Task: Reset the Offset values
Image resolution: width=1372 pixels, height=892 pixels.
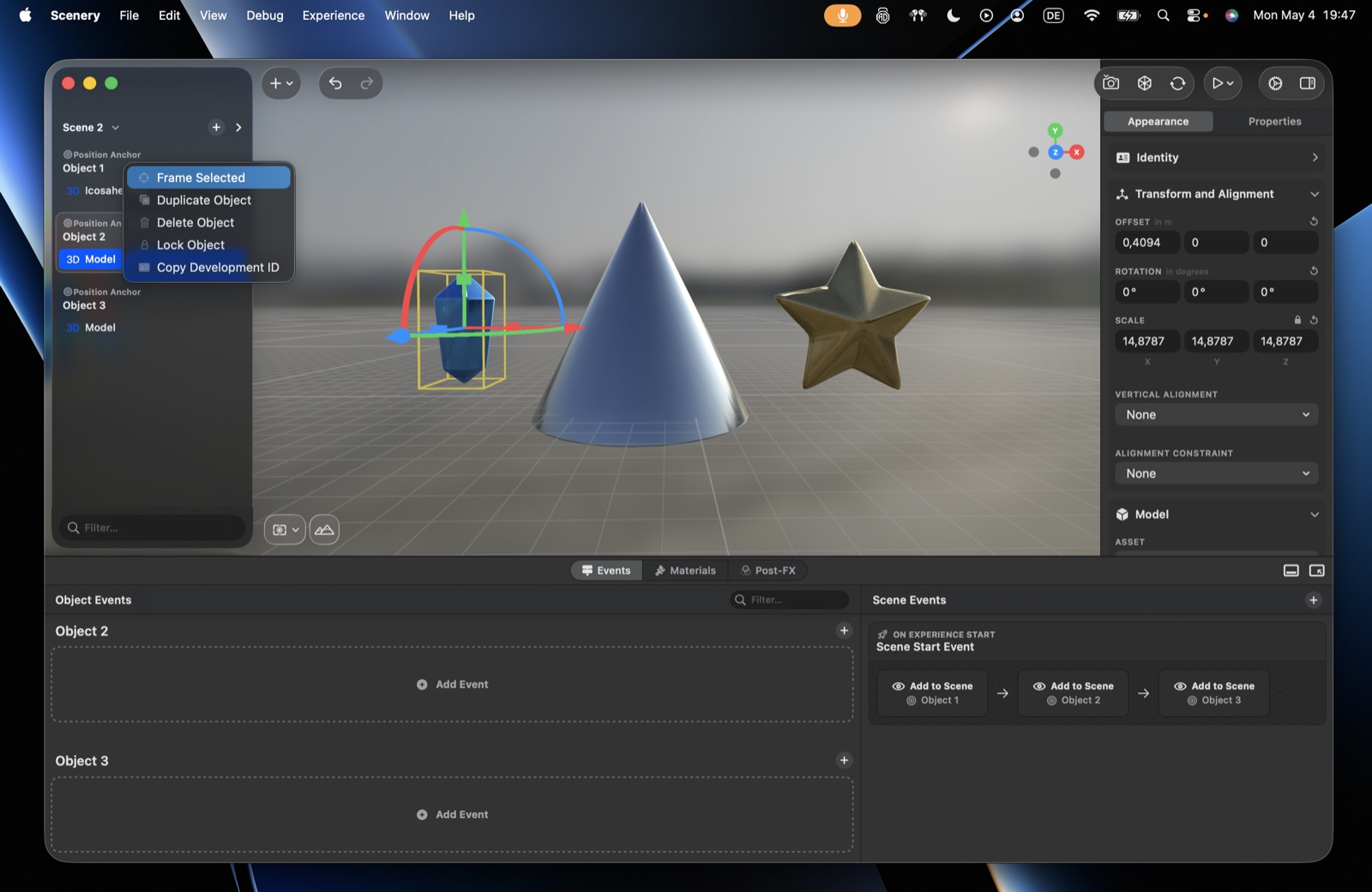Action: click(x=1314, y=221)
